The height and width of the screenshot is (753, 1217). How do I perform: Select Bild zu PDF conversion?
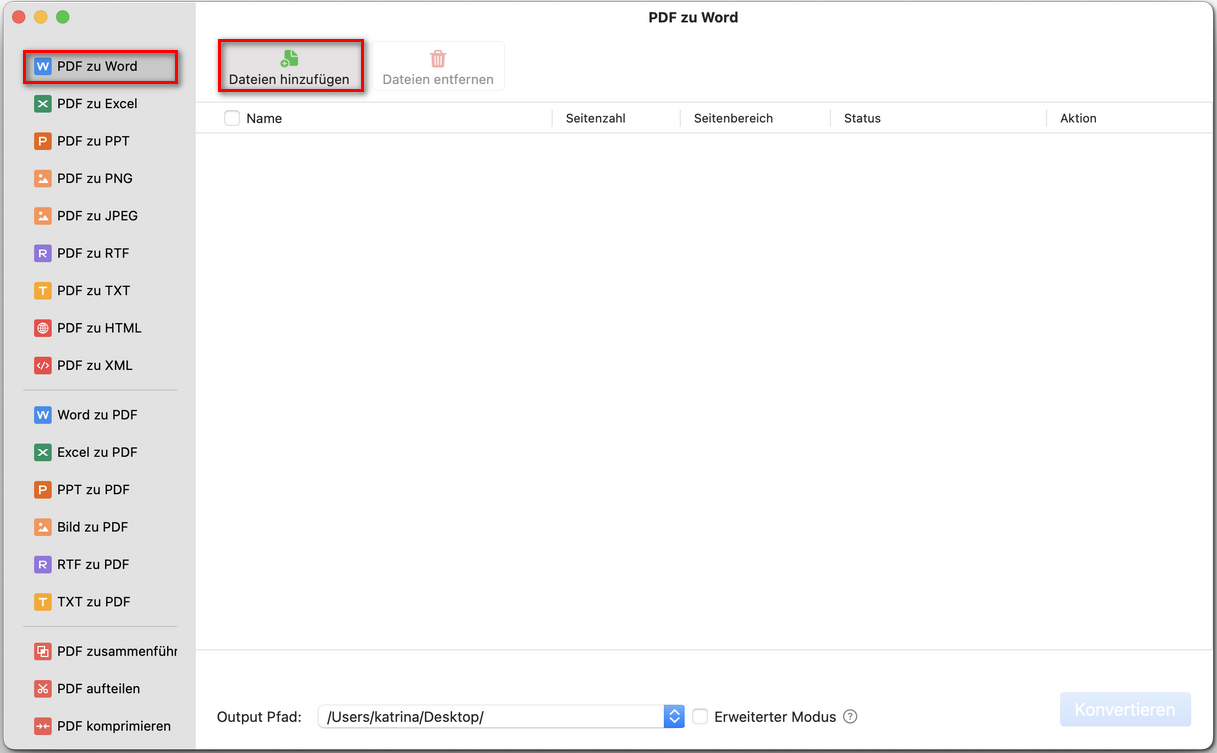click(x=92, y=526)
